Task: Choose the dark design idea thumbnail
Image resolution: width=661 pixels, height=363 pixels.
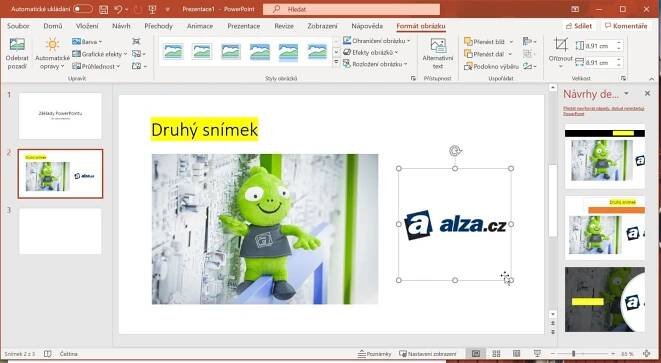Action: [605, 299]
